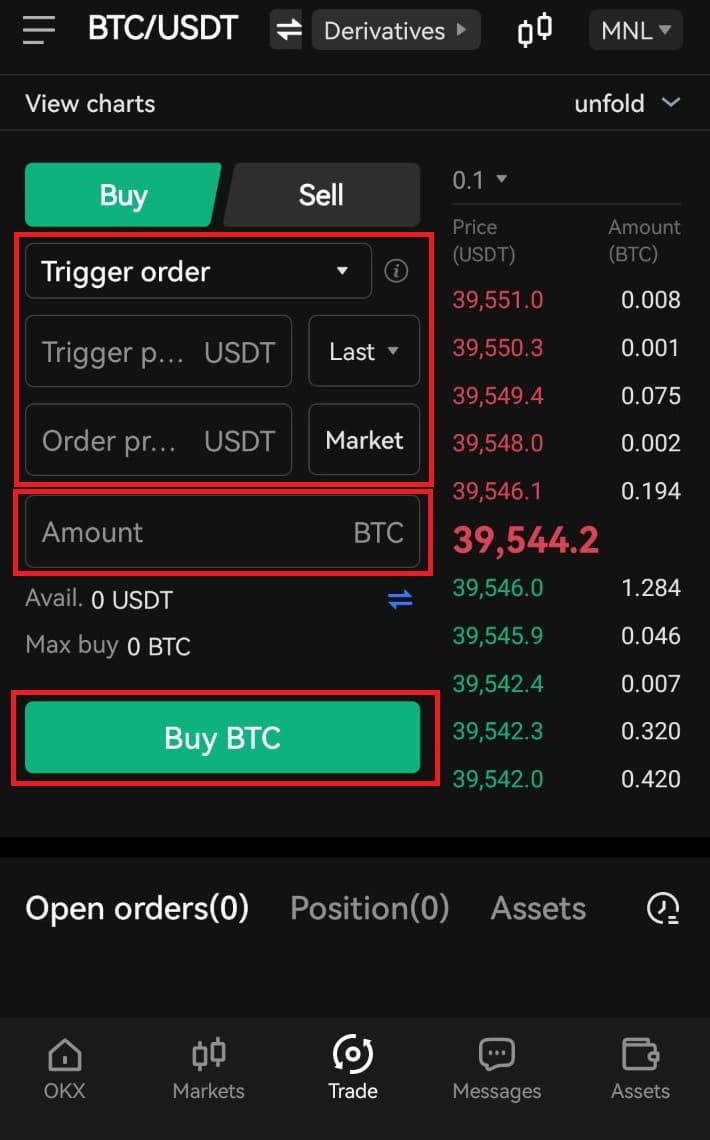This screenshot has width=710, height=1140.
Task: Switch to the Position(0) tab
Action: pyautogui.click(x=369, y=908)
